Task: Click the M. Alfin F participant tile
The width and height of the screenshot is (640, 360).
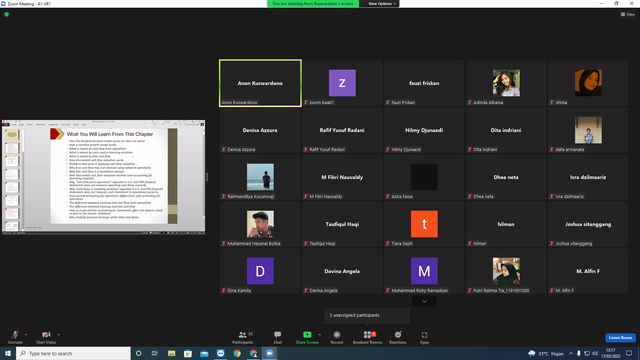Action: tap(588, 271)
